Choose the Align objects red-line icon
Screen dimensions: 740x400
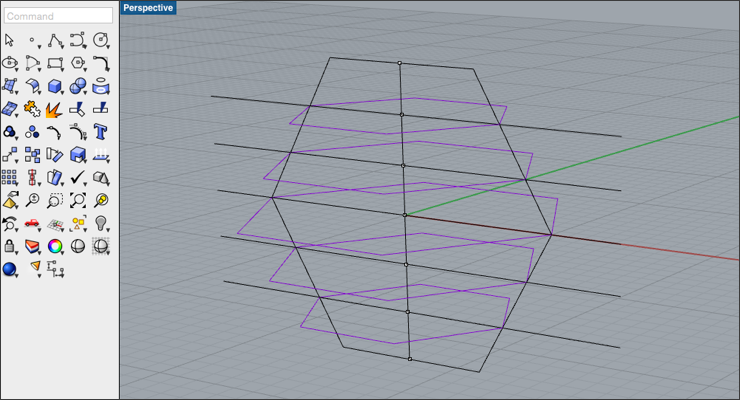pos(32,178)
